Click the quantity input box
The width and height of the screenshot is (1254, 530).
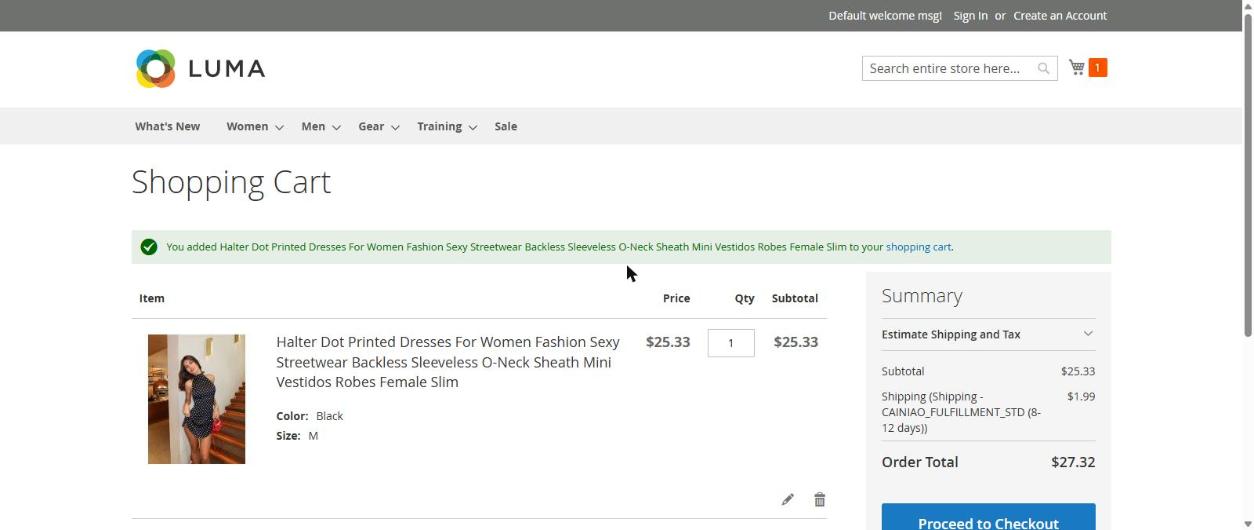731,343
